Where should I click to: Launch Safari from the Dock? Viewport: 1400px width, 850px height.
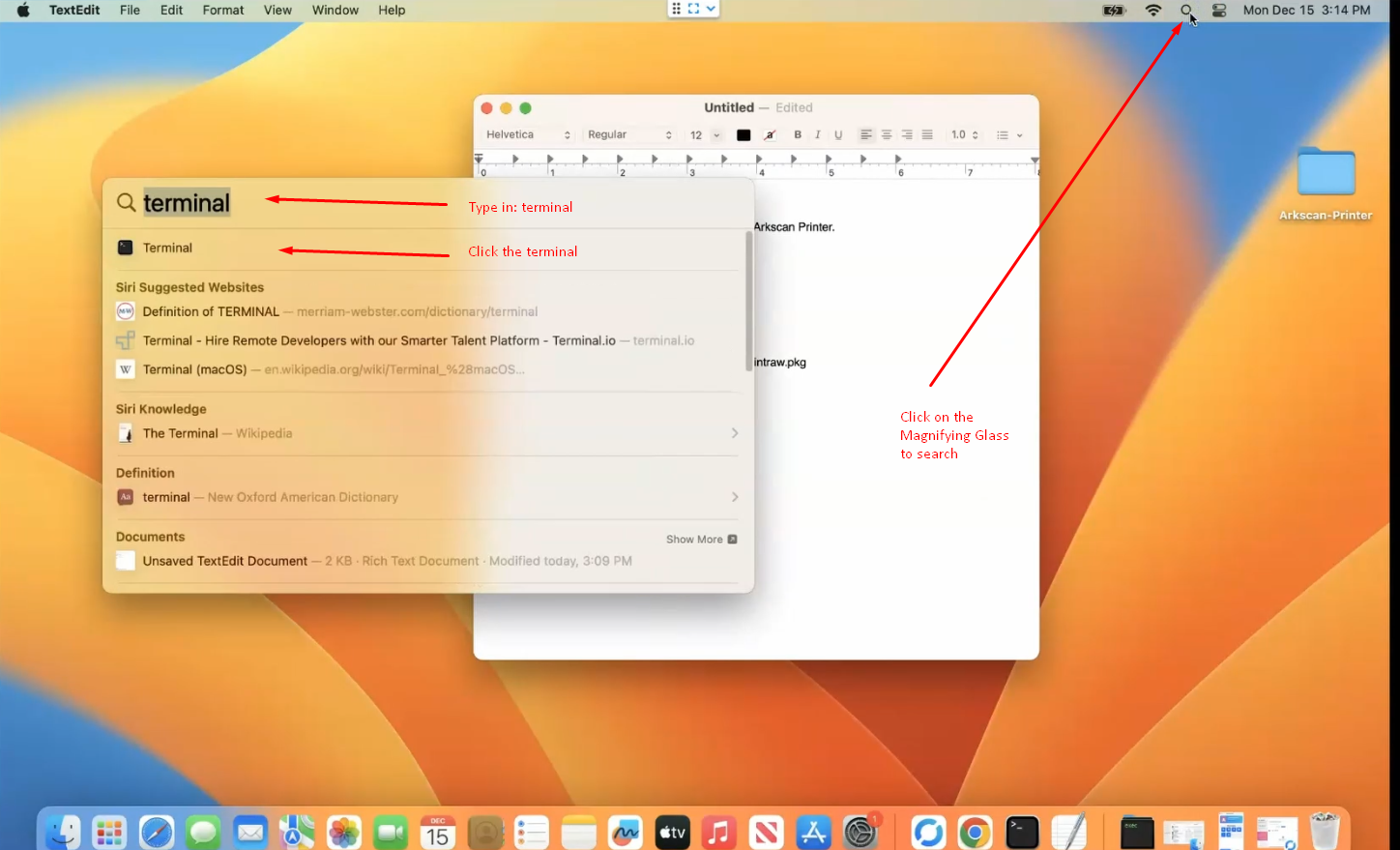(157, 832)
